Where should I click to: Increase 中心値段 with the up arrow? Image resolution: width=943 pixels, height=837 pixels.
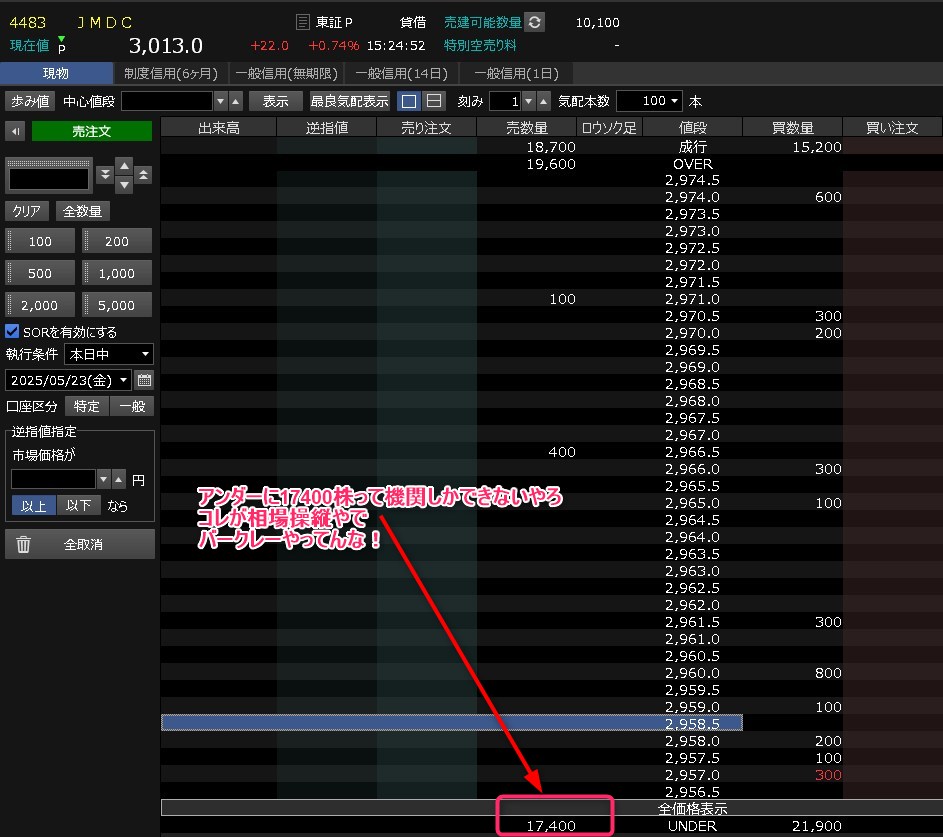point(236,101)
